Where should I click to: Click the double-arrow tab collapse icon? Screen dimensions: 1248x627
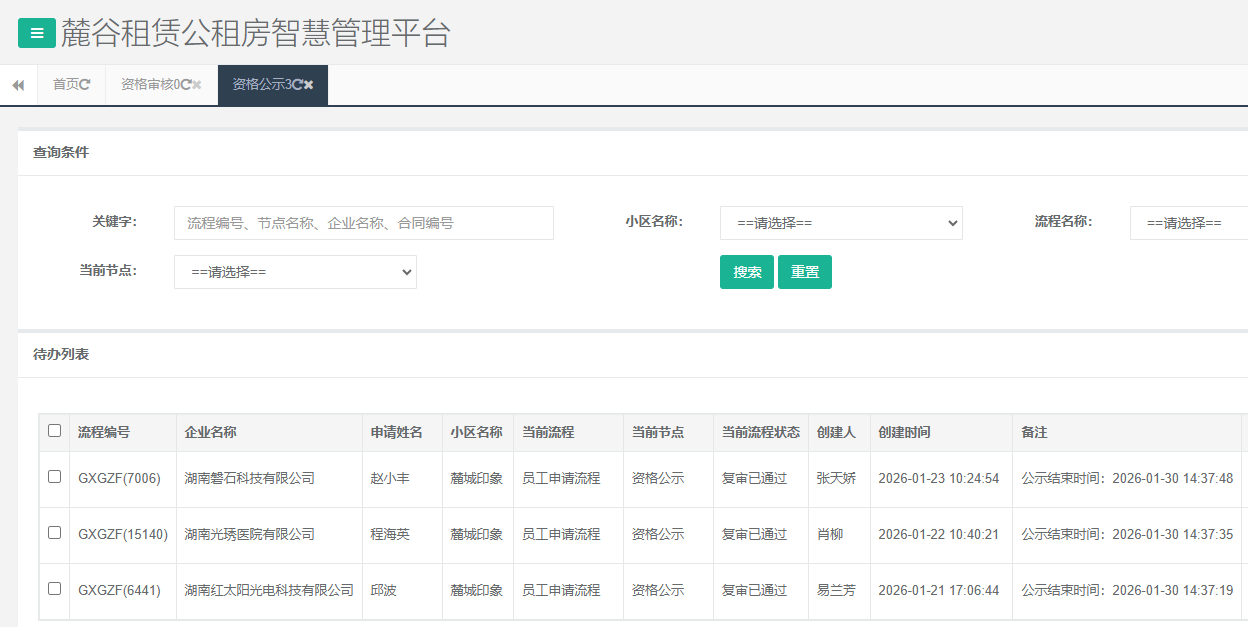(17, 84)
